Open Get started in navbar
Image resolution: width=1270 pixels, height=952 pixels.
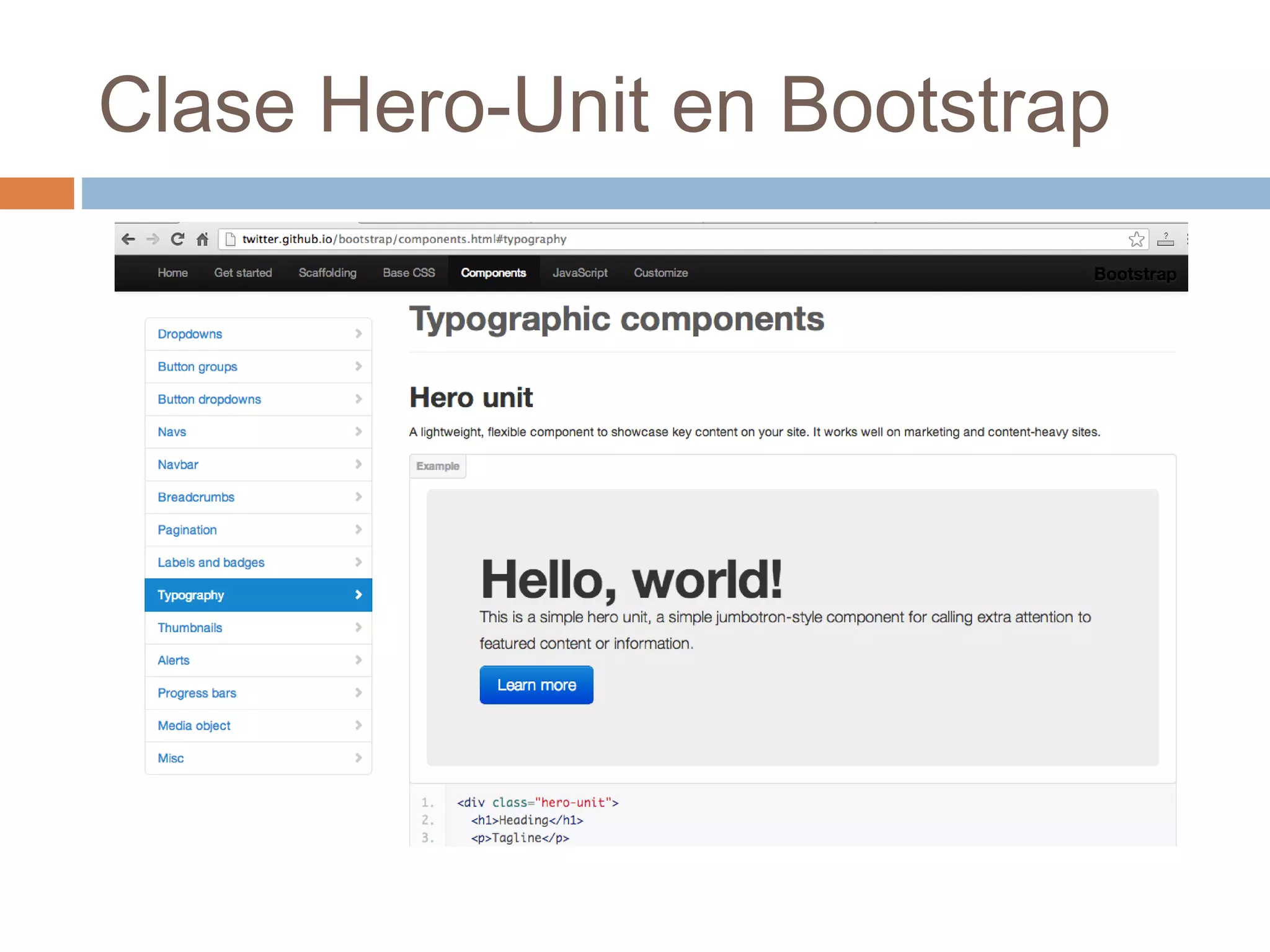(243, 273)
